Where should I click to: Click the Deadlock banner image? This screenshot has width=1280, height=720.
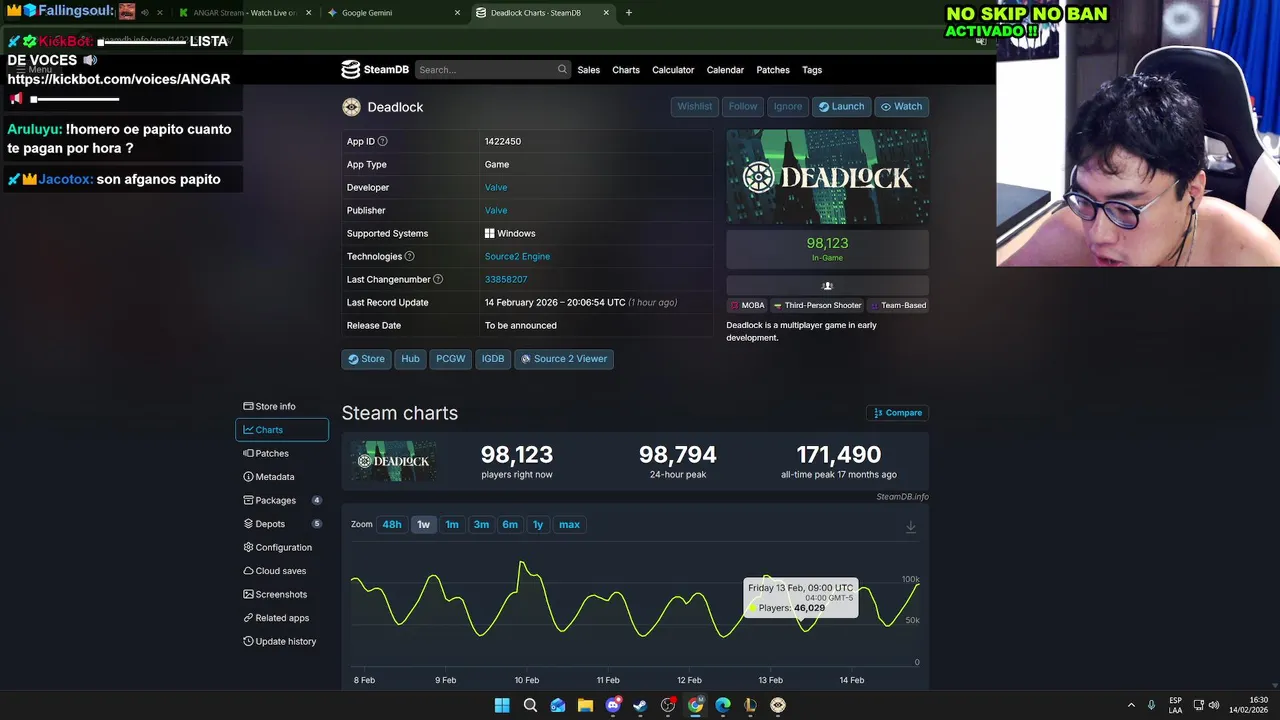[x=827, y=177]
